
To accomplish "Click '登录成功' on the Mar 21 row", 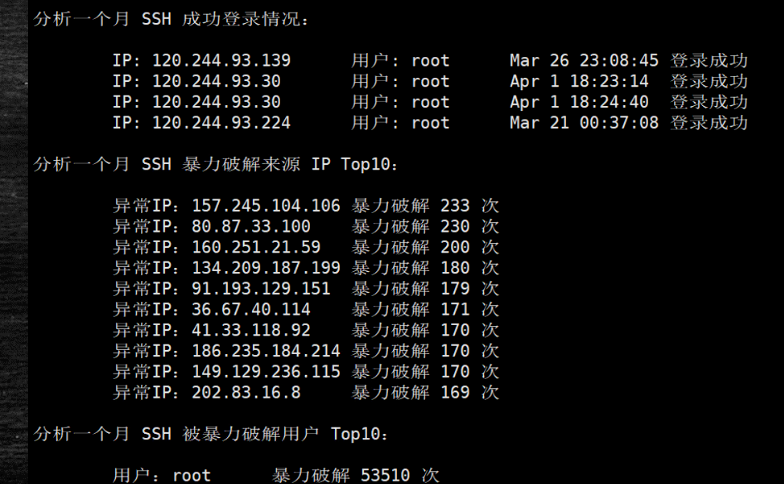I will (709, 122).
